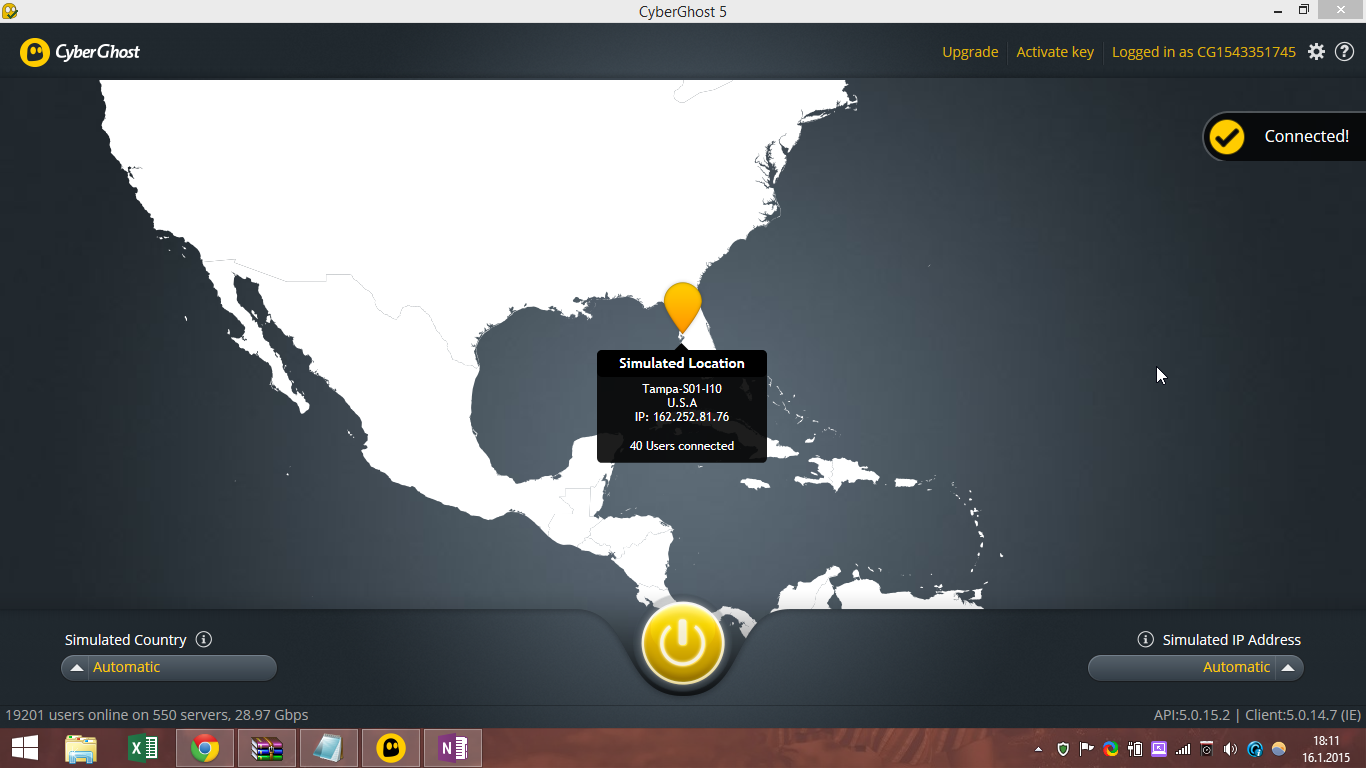Click the CyberGhost logo in header
The width and height of the screenshot is (1366, 768).
[x=80, y=52]
